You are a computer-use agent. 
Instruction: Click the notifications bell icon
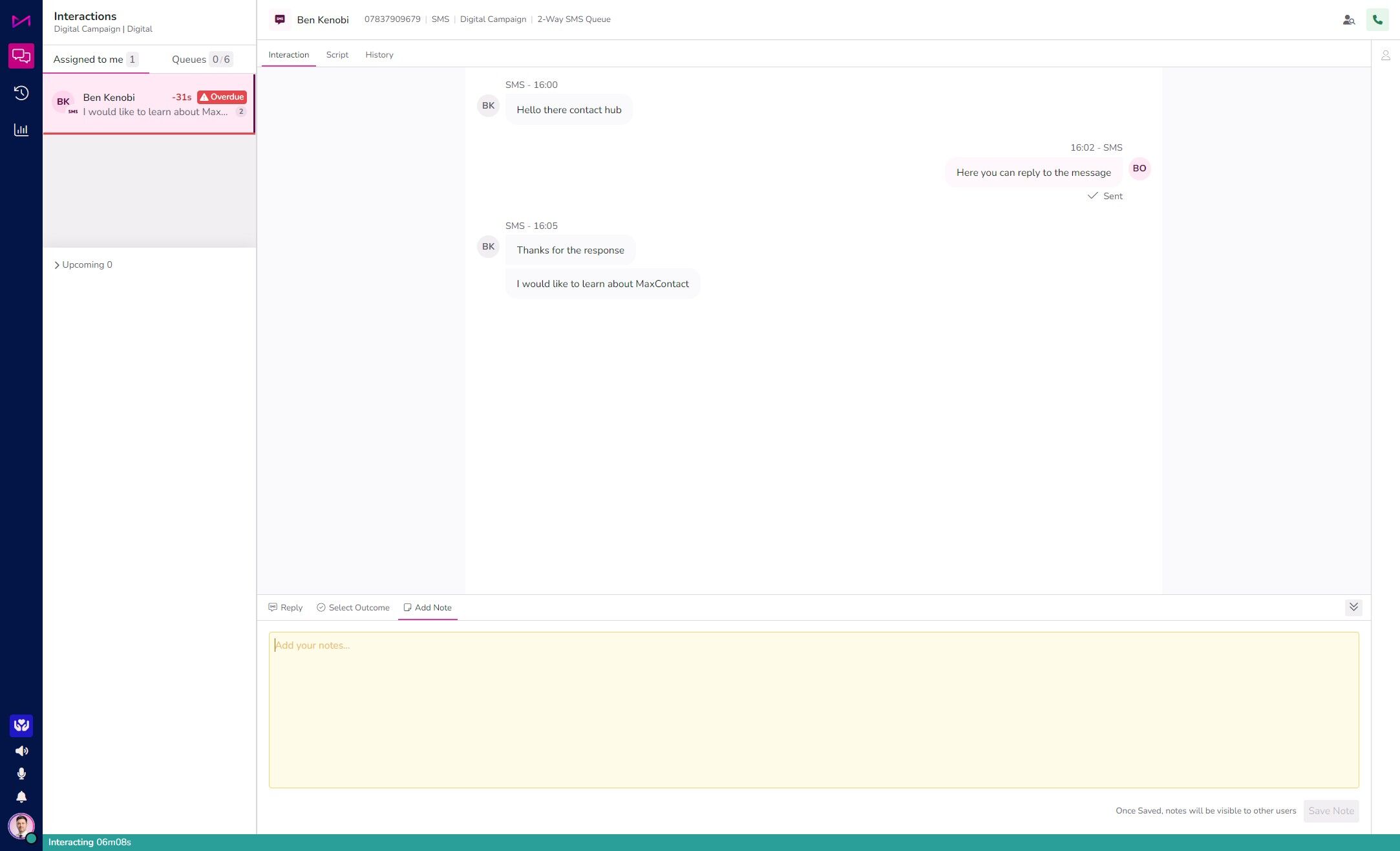[21, 797]
